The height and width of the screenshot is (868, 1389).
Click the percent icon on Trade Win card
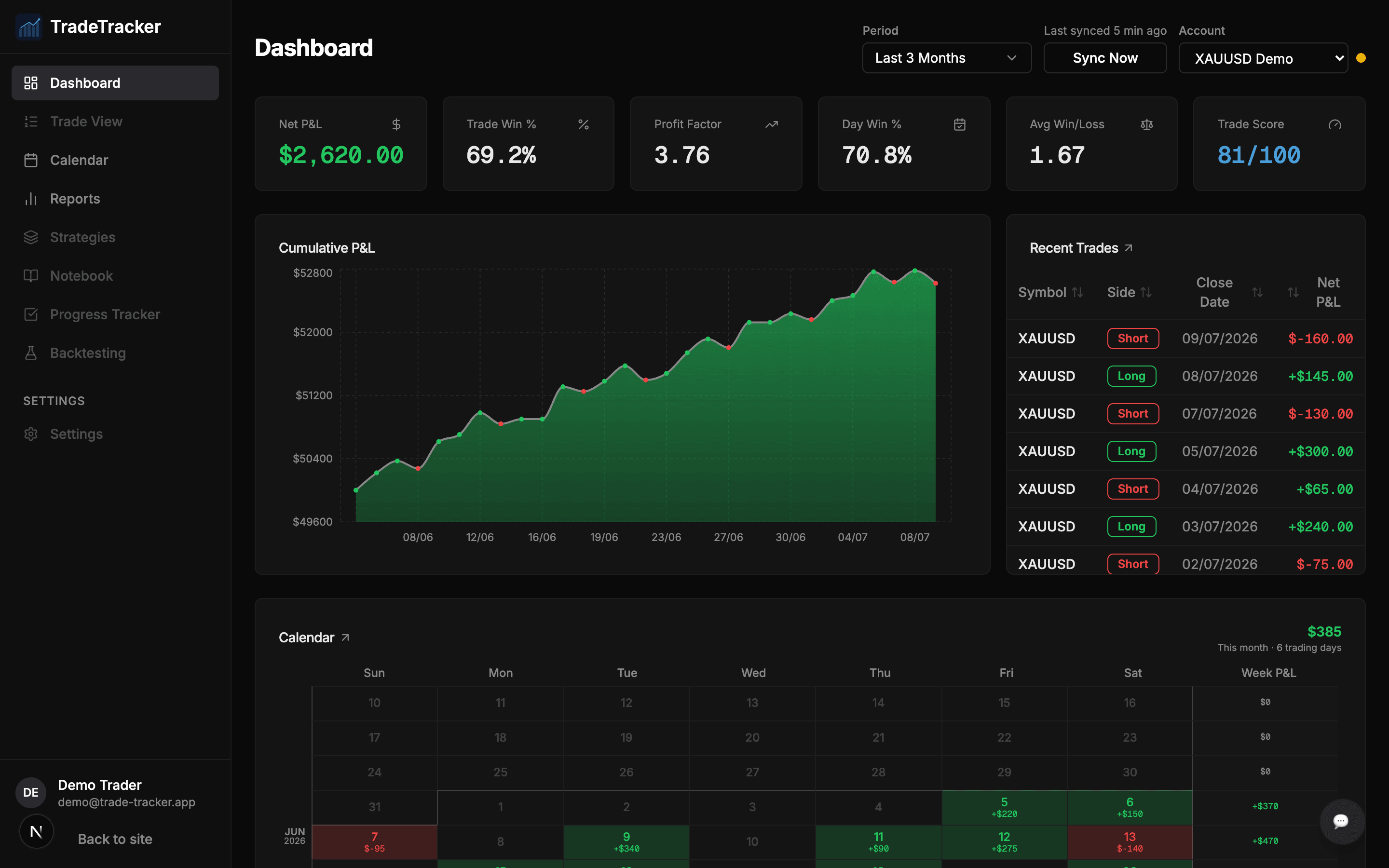584,124
